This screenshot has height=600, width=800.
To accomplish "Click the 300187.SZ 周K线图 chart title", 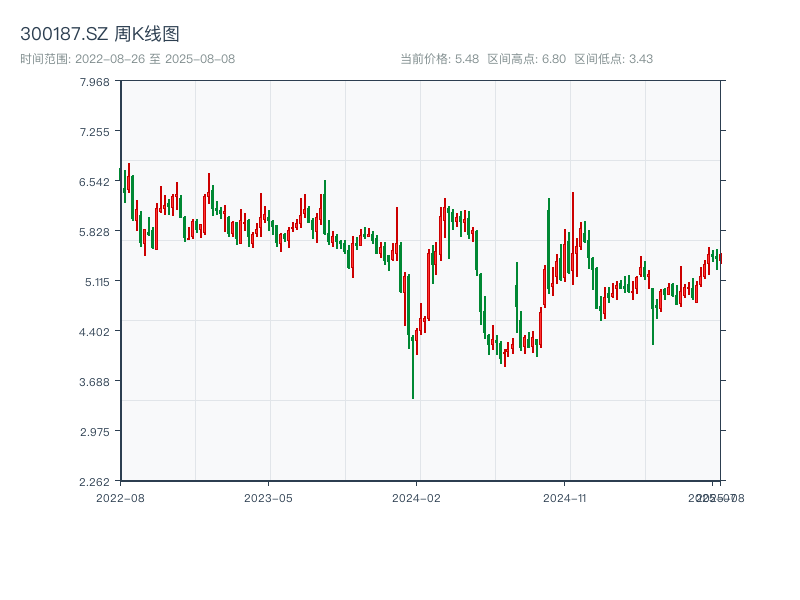I will (x=100, y=35).
